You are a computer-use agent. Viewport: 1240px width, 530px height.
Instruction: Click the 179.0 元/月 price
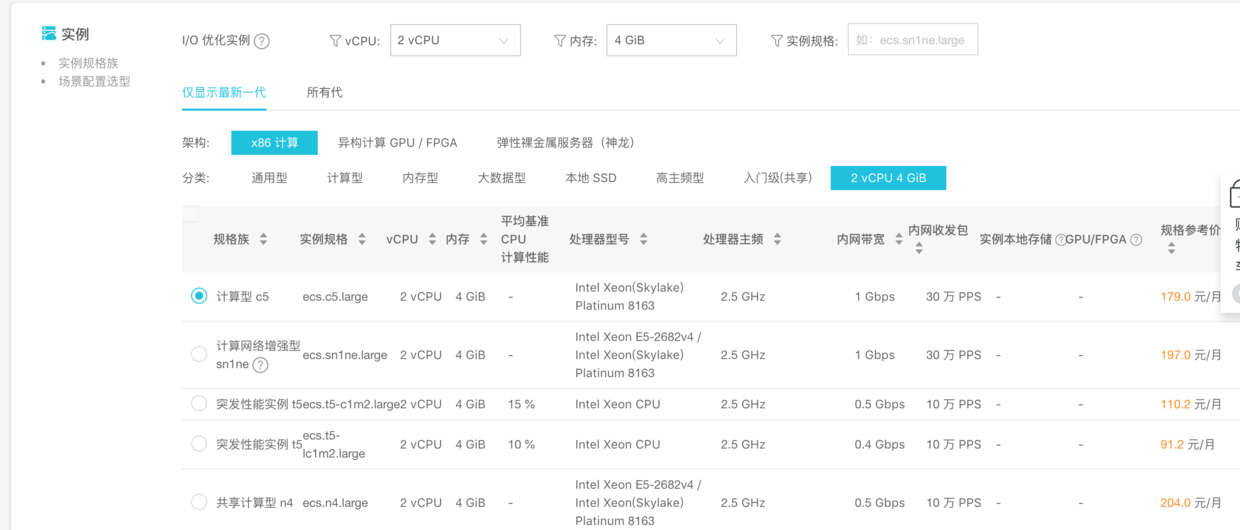coord(1191,297)
